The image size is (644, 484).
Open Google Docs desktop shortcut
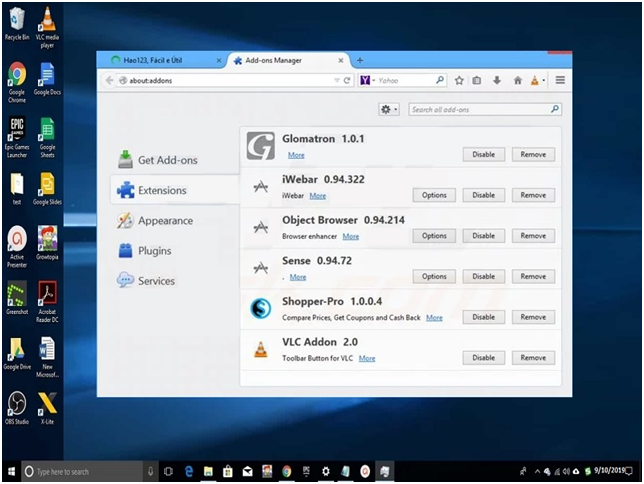coord(47,79)
